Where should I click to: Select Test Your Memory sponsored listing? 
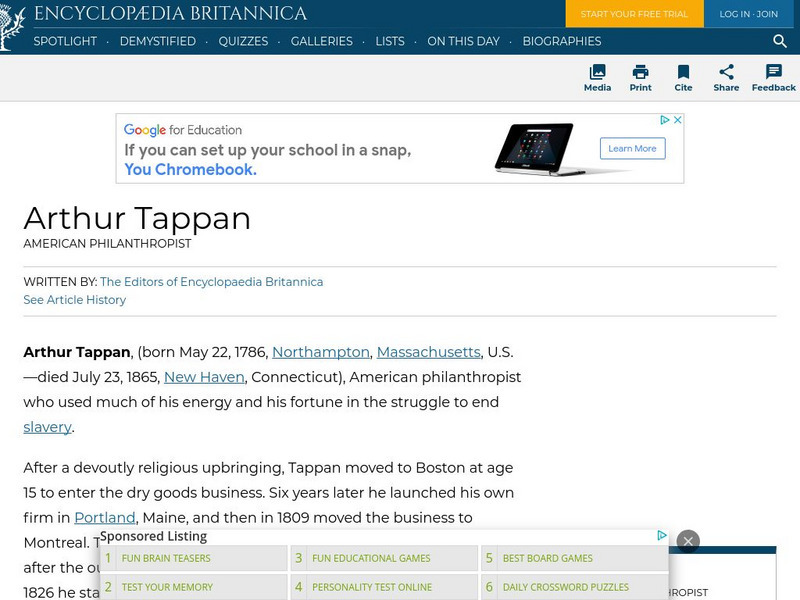[194, 587]
